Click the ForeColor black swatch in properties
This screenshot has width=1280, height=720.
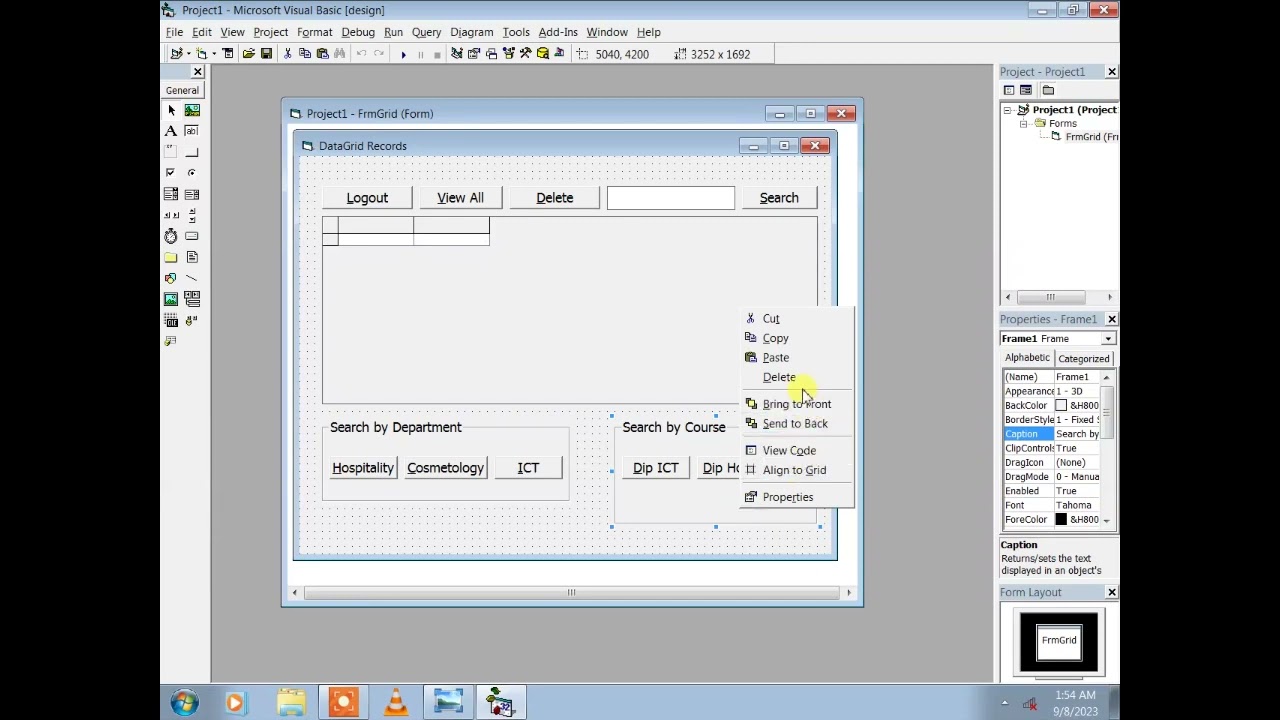pos(1061,520)
